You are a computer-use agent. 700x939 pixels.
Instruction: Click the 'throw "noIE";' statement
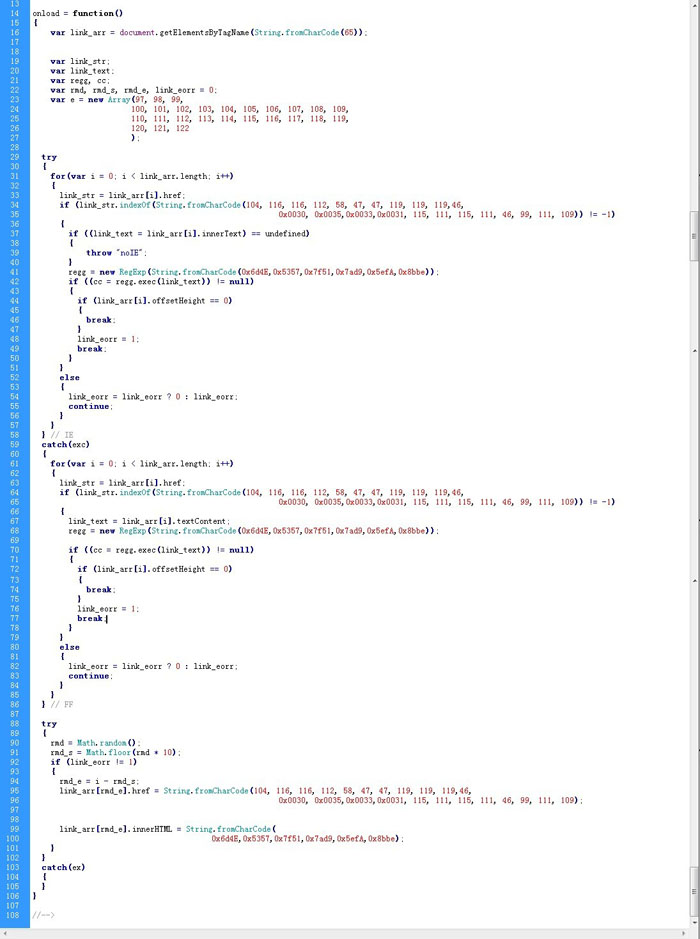[117, 253]
